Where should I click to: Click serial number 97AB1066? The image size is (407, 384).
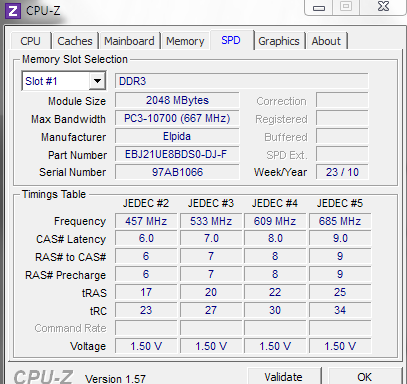tap(177, 172)
